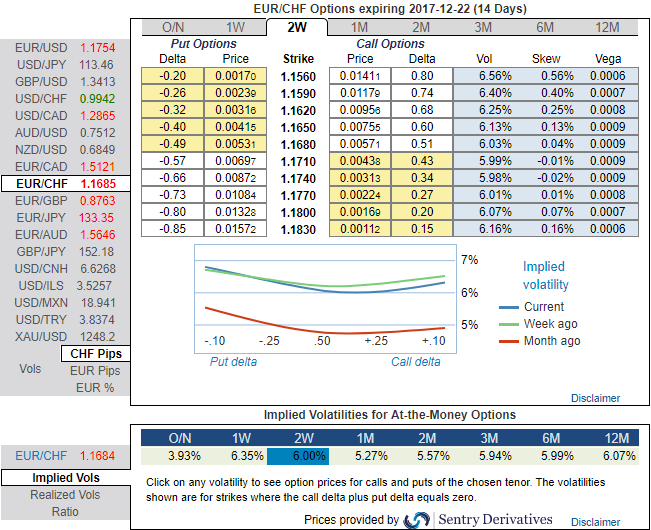Select the EUR/AUD currency pair
This screenshot has height=530, width=651.
[65, 234]
